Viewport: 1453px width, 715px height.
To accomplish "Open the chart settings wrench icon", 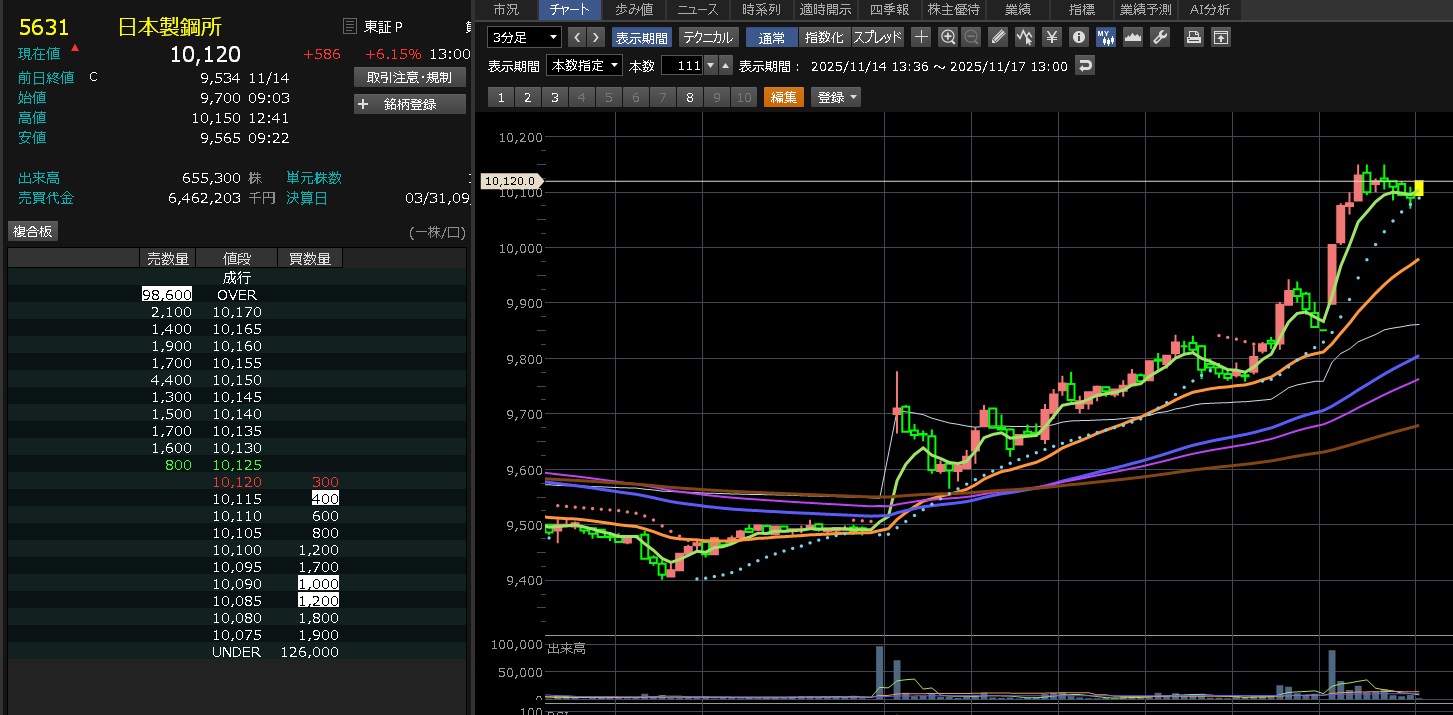I will coord(1160,37).
